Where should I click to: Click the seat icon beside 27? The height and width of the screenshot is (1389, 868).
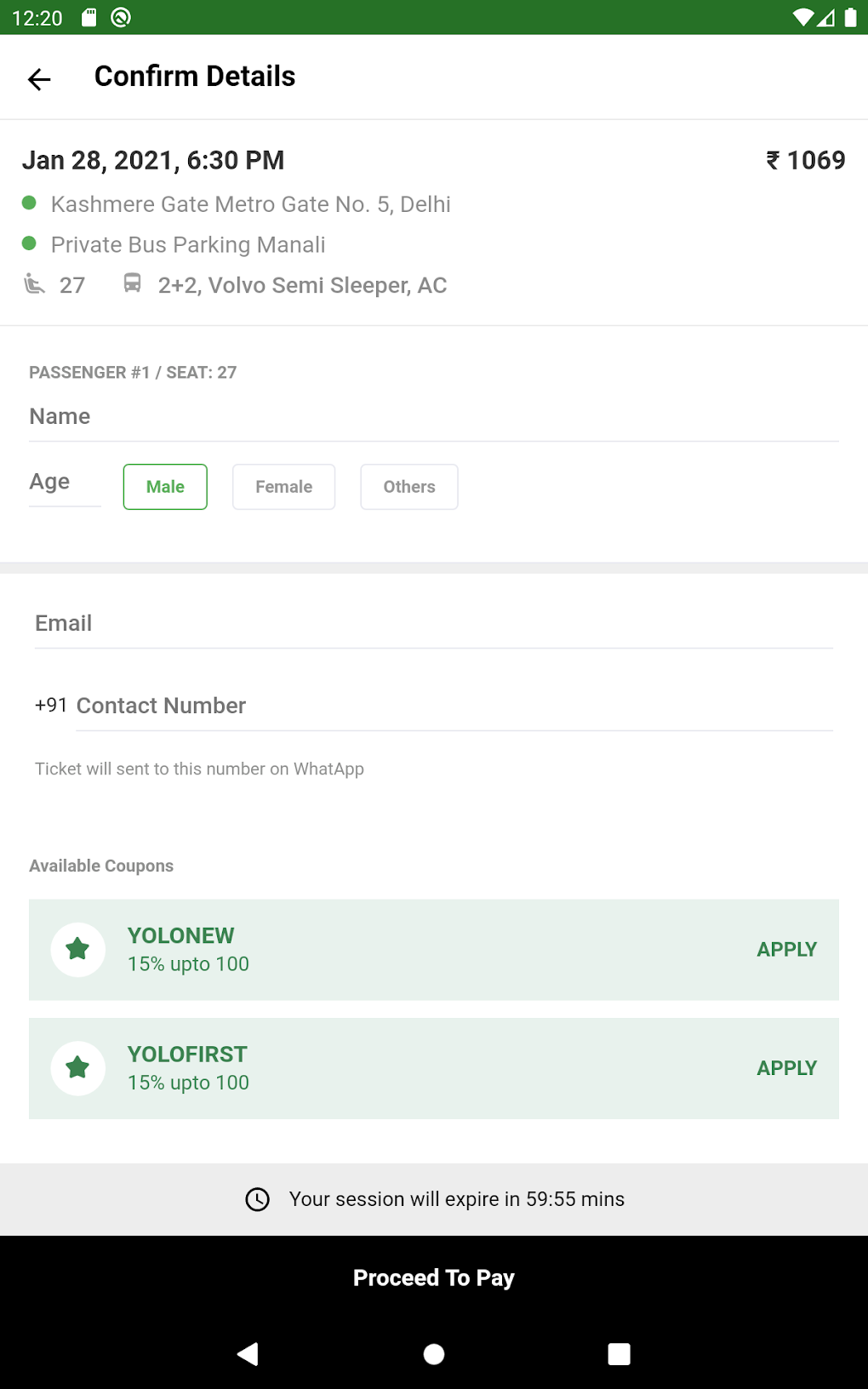click(x=34, y=284)
